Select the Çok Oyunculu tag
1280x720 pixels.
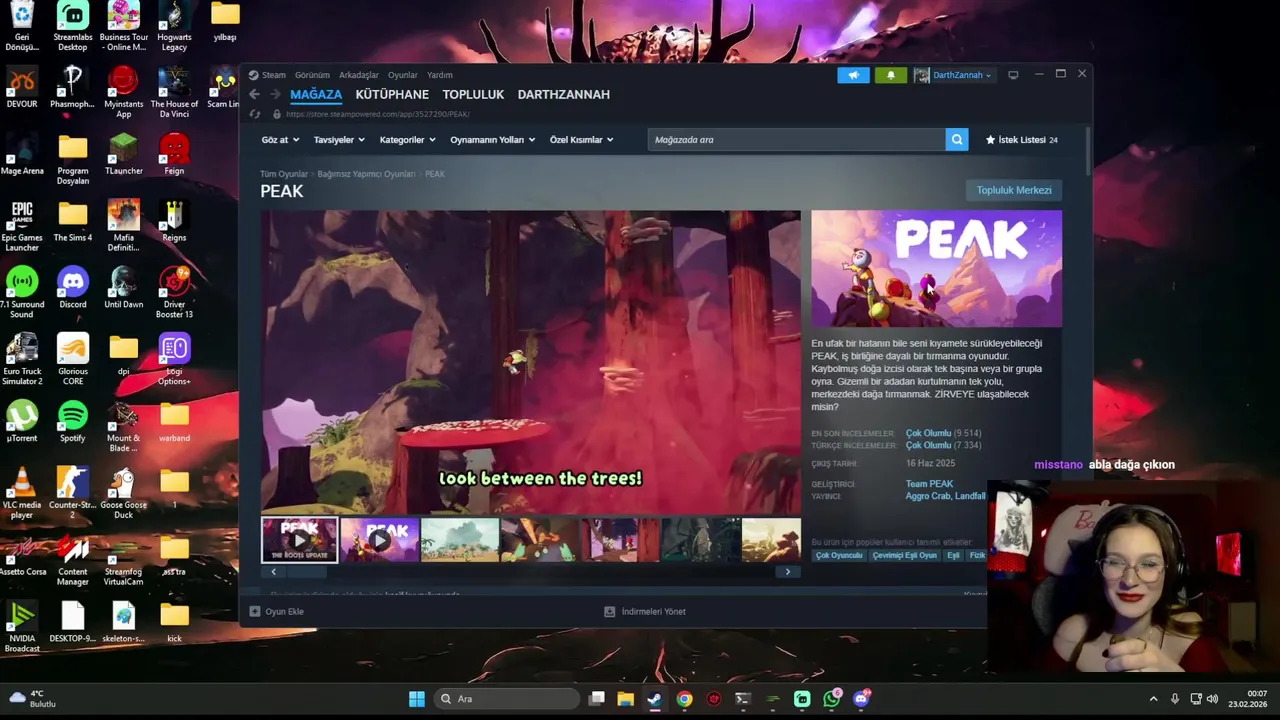coord(839,555)
